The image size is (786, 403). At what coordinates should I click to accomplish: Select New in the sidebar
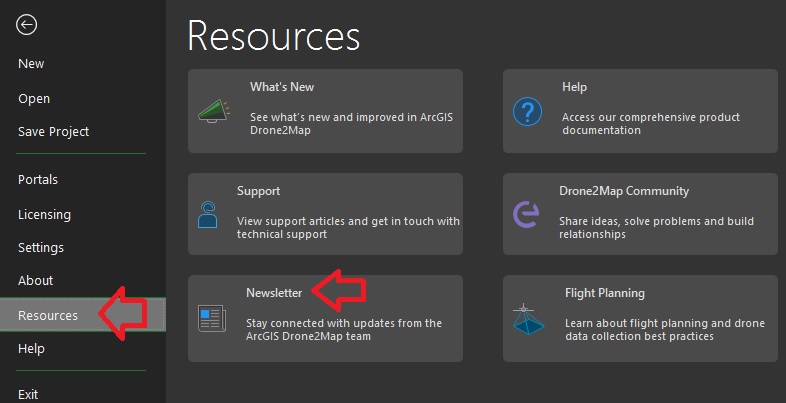pos(31,64)
